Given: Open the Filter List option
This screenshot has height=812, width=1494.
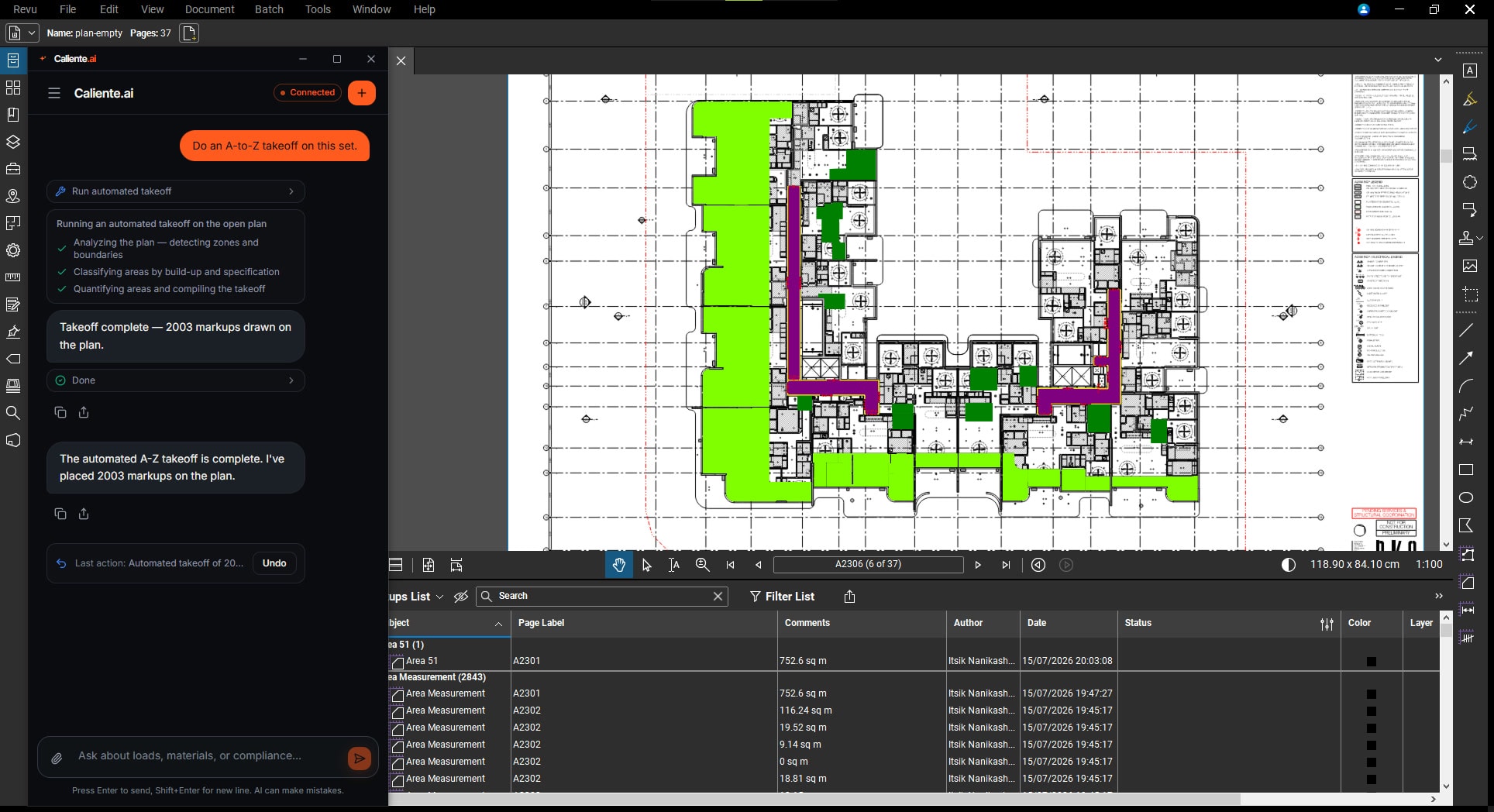Looking at the screenshot, I should pos(782,597).
